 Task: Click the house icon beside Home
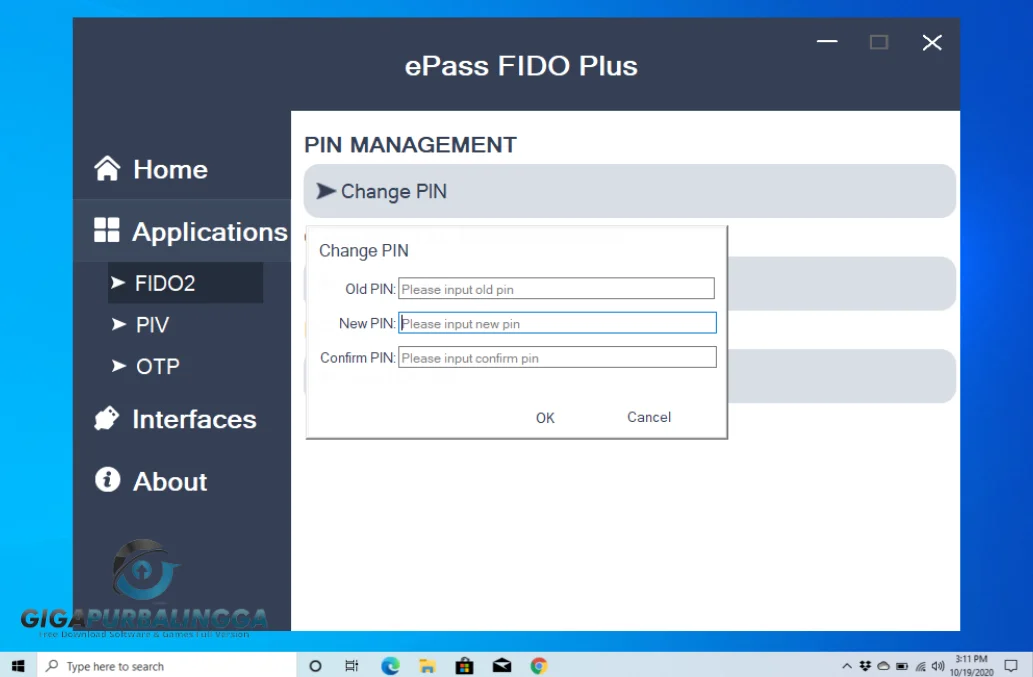point(107,168)
